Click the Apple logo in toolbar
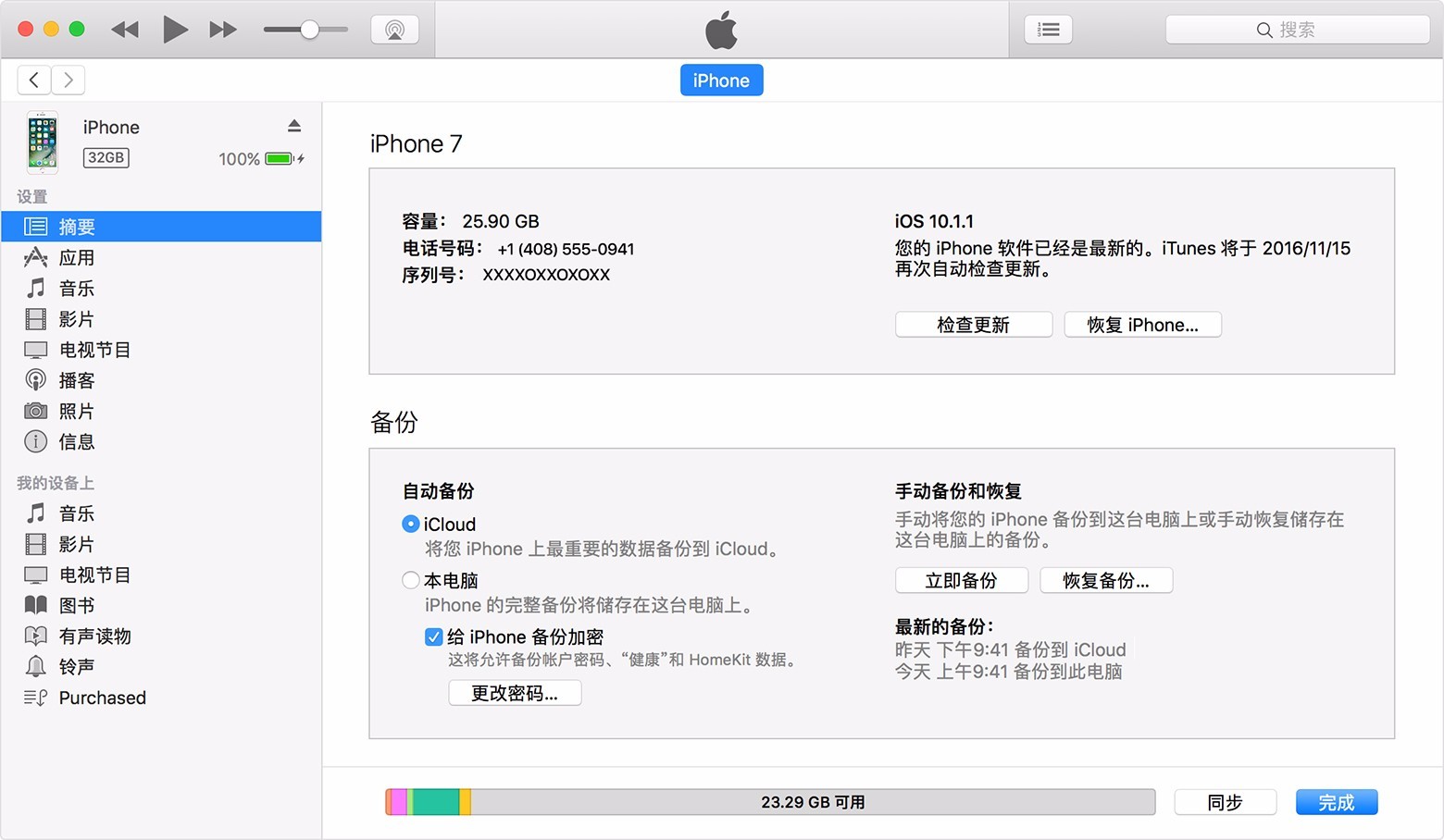Image resolution: width=1444 pixels, height=840 pixels. 722,30
